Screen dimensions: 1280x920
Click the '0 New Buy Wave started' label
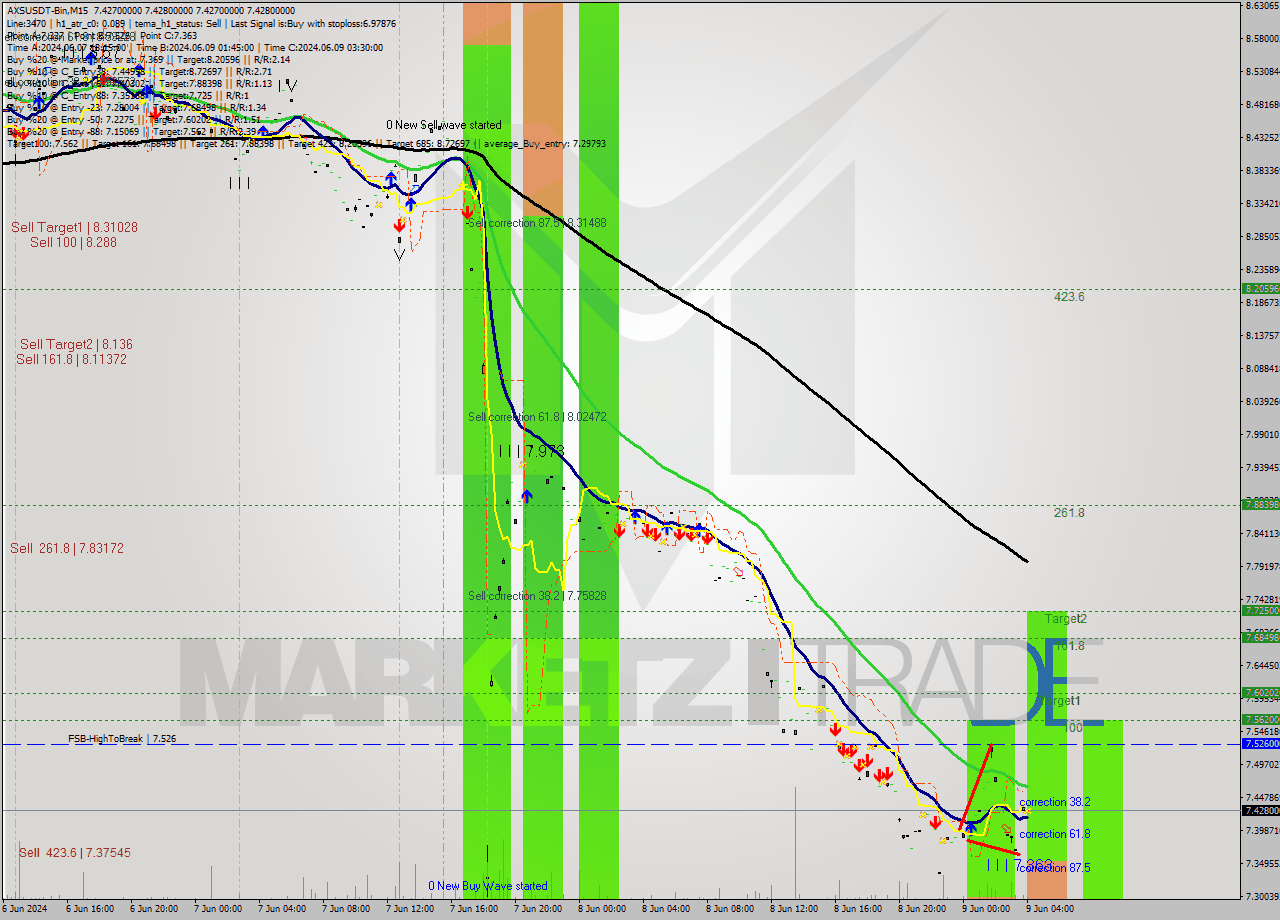point(488,886)
